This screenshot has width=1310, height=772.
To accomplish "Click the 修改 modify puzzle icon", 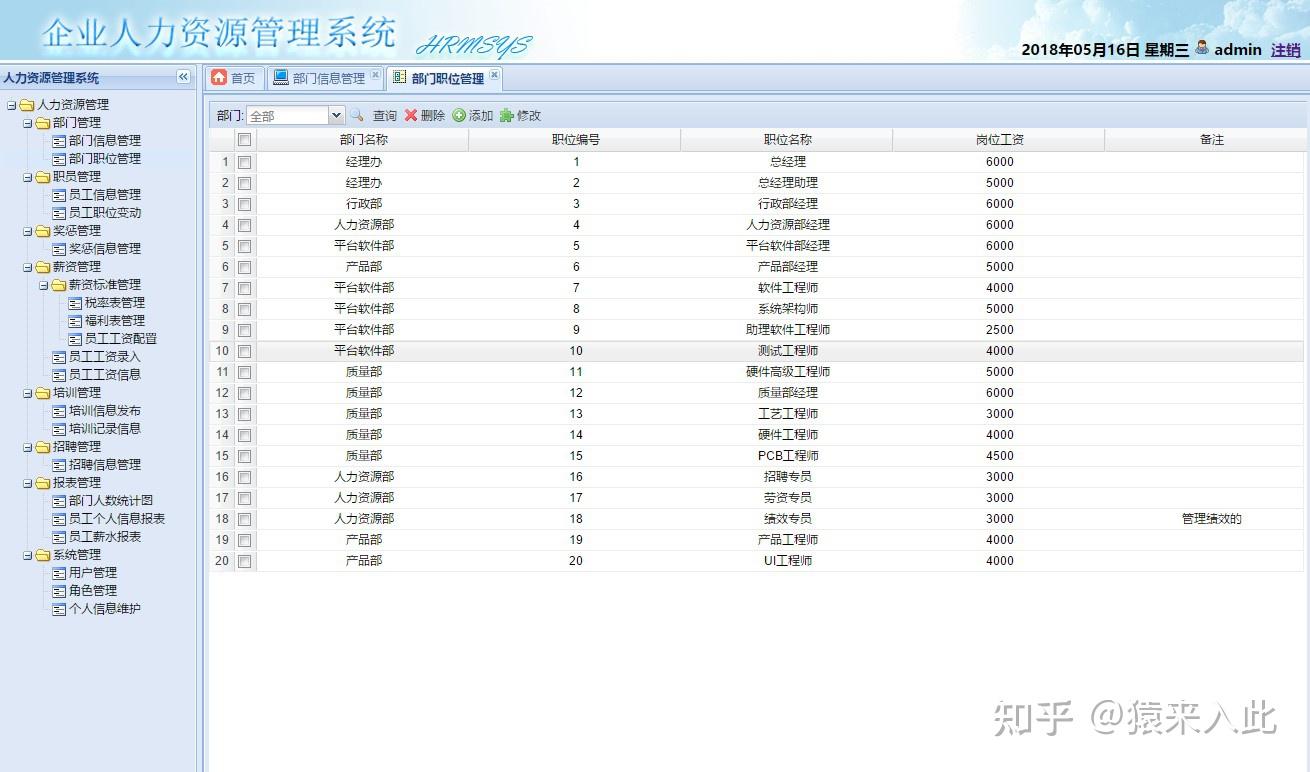I will pyautogui.click(x=507, y=115).
